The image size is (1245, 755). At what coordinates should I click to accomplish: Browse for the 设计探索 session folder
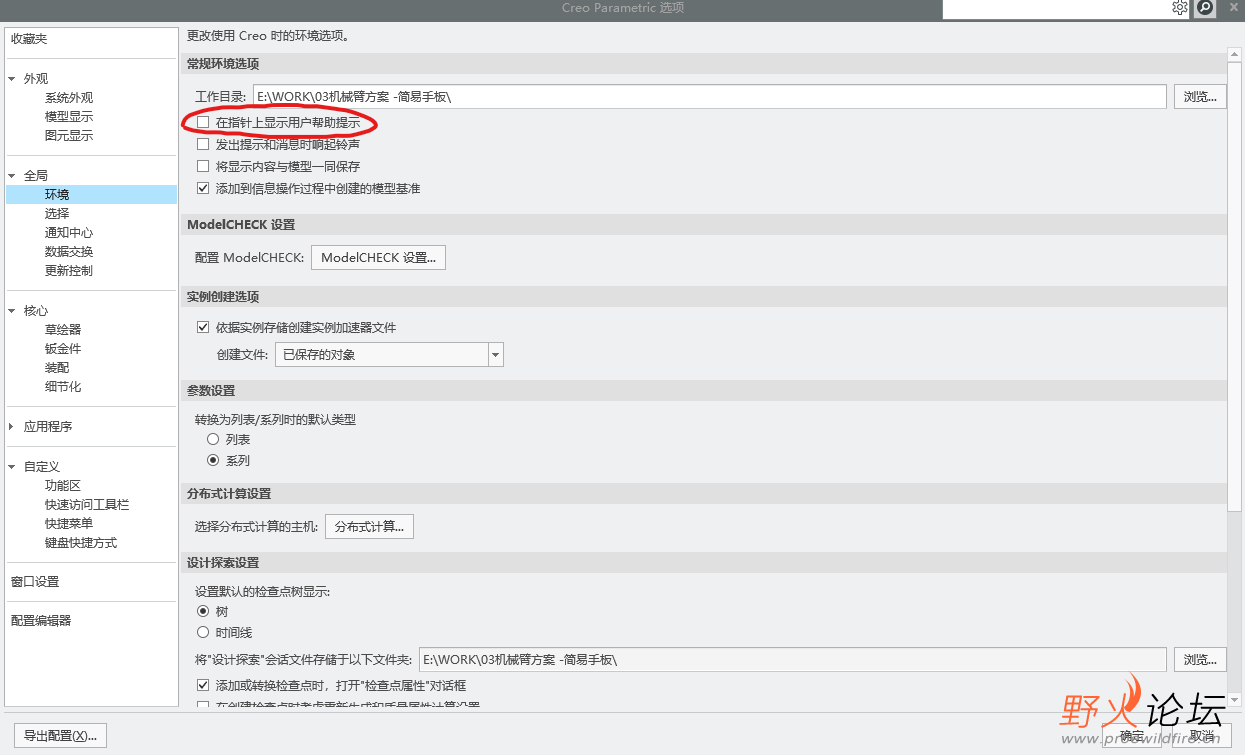(x=1200, y=660)
